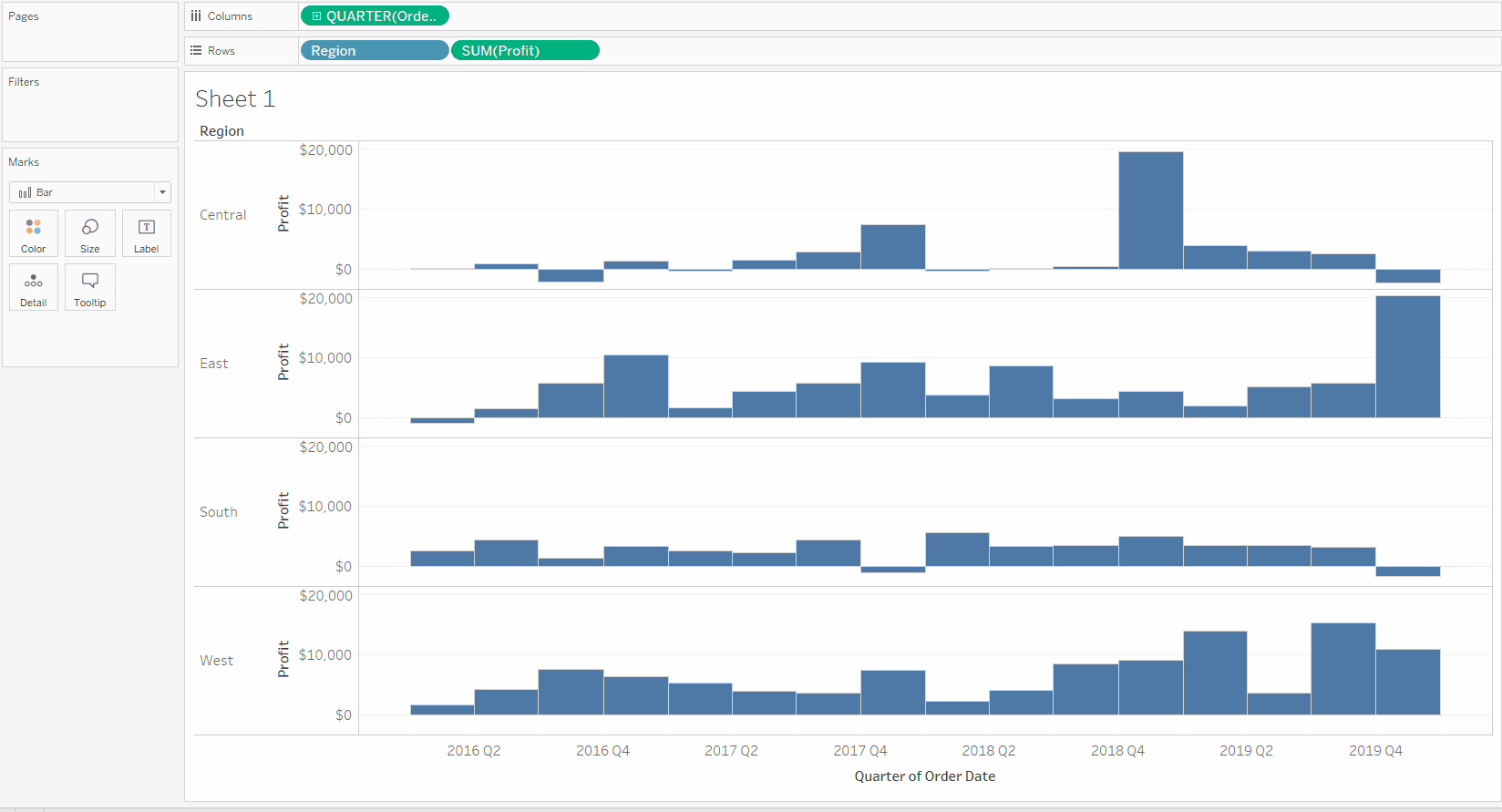
Task: Click the $10,000 axis tick in East row
Action: 325,358
